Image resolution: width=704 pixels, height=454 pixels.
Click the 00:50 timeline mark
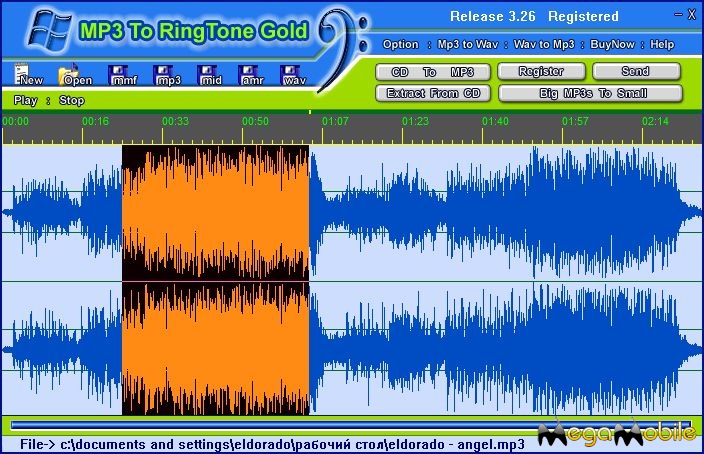click(x=255, y=121)
